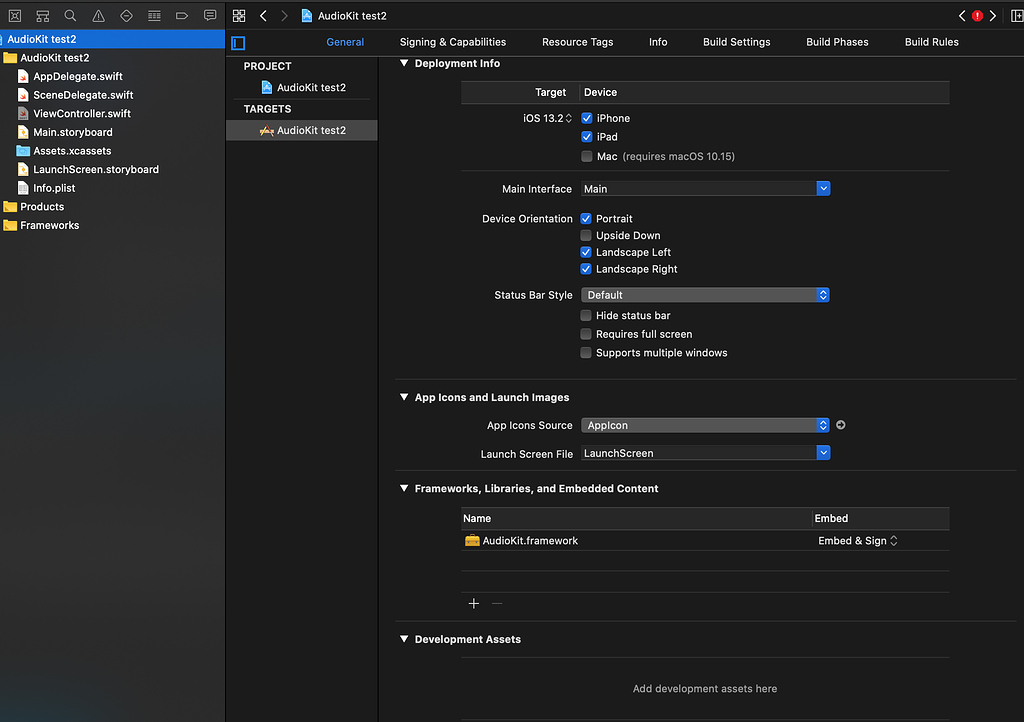Image resolution: width=1024 pixels, height=722 pixels.
Task: Open the Project navigator
Action: pyautogui.click(x=15, y=15)
